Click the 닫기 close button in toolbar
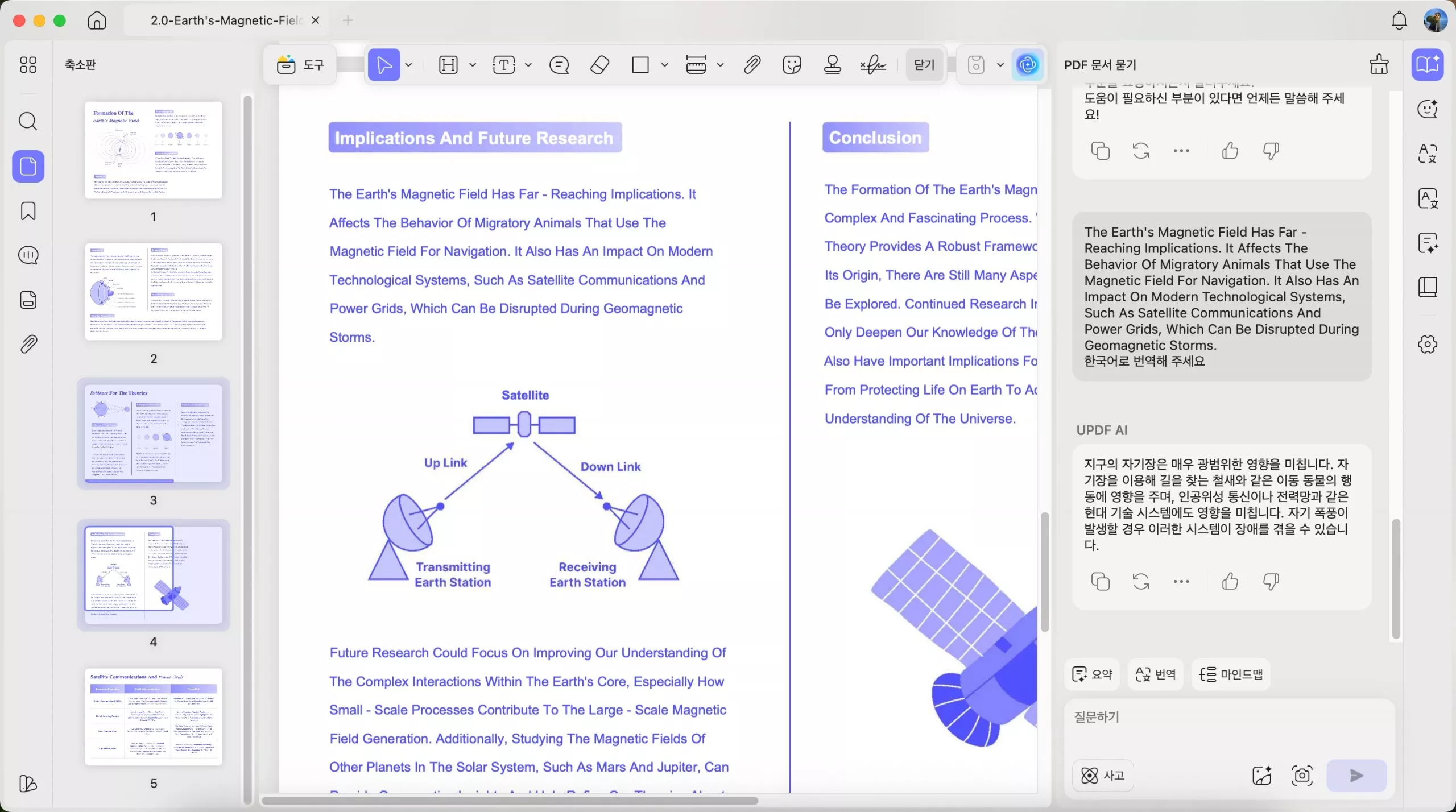1456x812 pixels. pyautogui.click(x=924, y=65)
